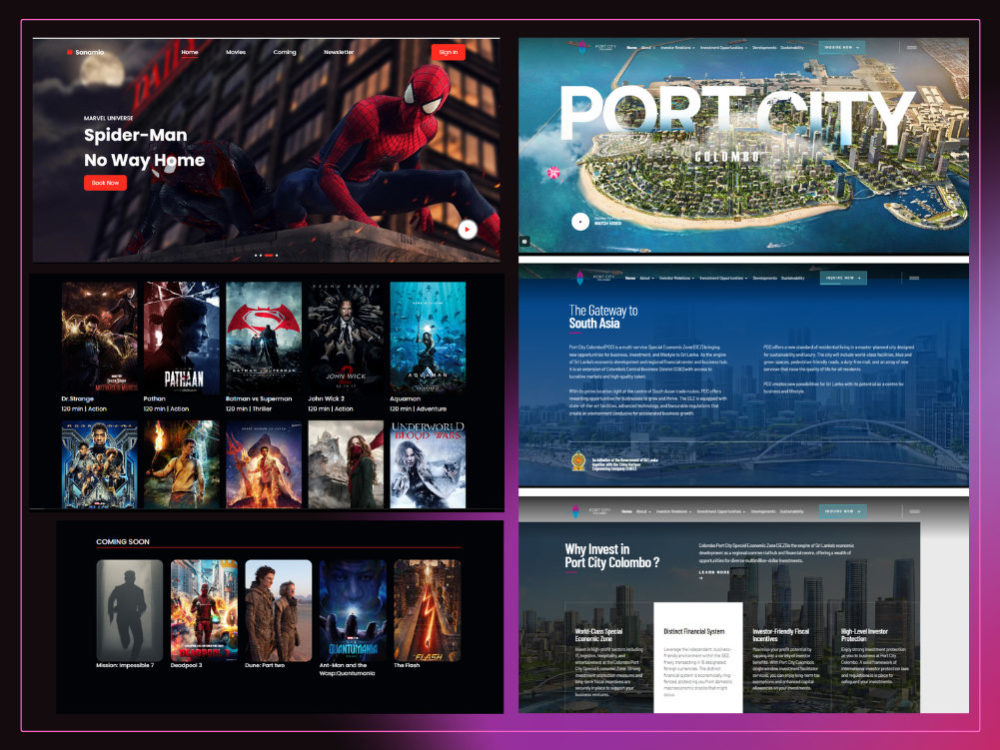1000x750 pixels.
Task: Open Movies in the movie site navigation
Action: point(235,52)
